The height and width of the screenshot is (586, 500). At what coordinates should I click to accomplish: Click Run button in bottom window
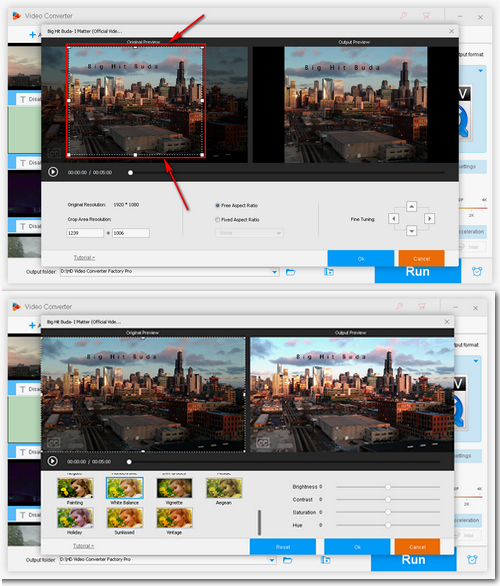point(413,561)
